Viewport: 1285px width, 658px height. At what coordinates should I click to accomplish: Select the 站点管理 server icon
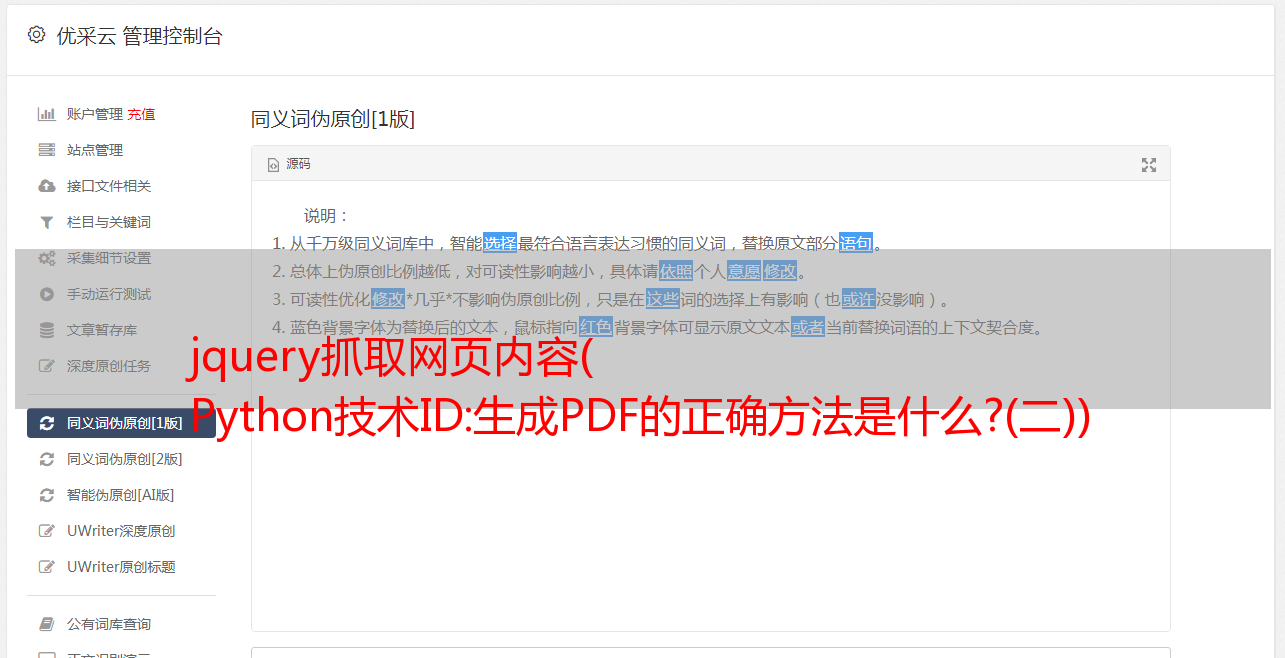pyautogui.click(x=46, y=150)
